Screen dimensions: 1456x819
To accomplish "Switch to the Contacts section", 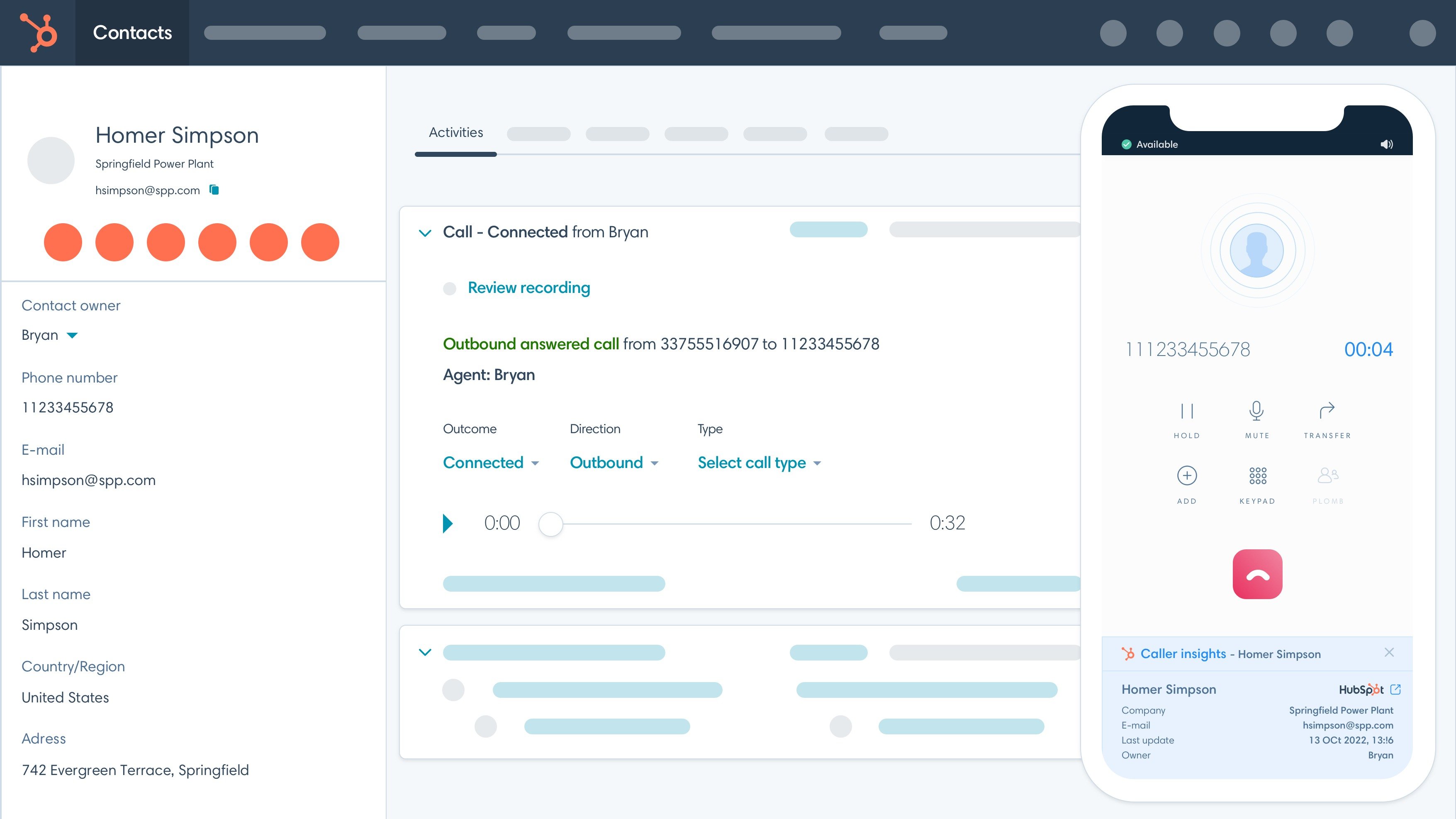I will 131,33.
